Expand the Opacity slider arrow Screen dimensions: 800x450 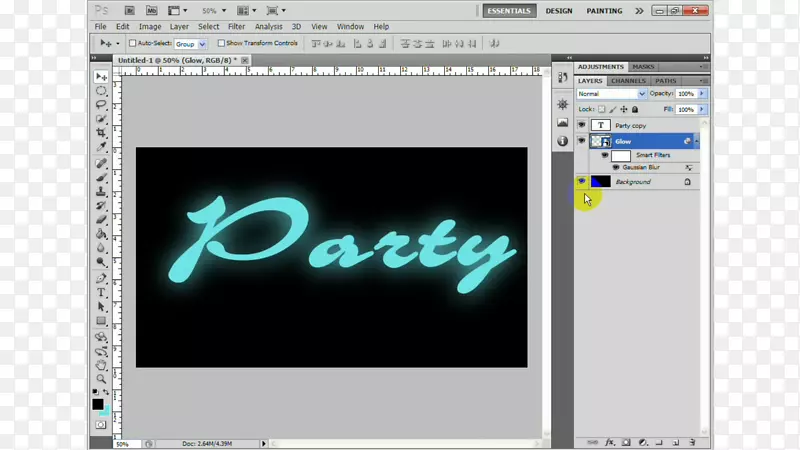coord(702,94)
